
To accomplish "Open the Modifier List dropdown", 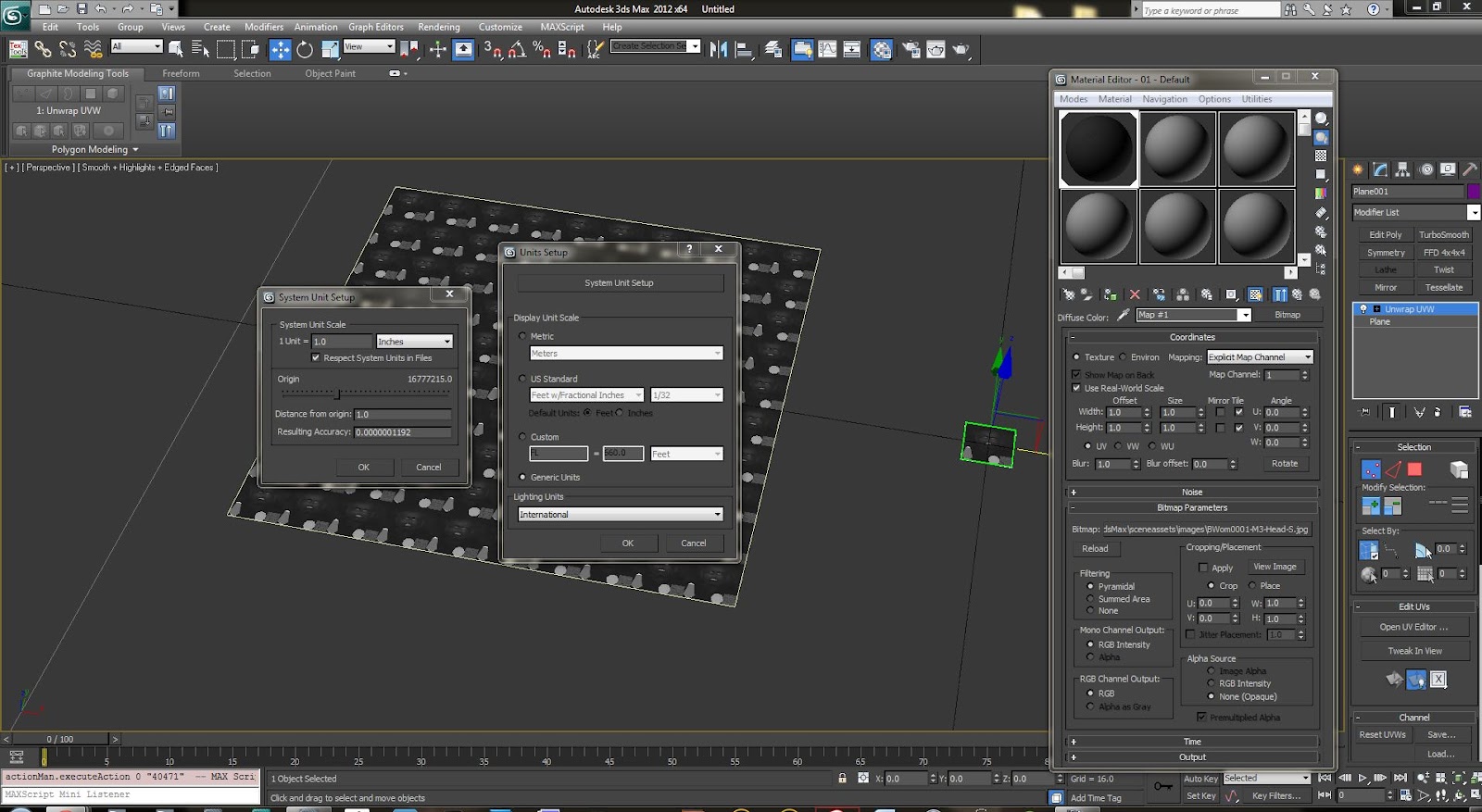I will click(x=1414, y=213).
